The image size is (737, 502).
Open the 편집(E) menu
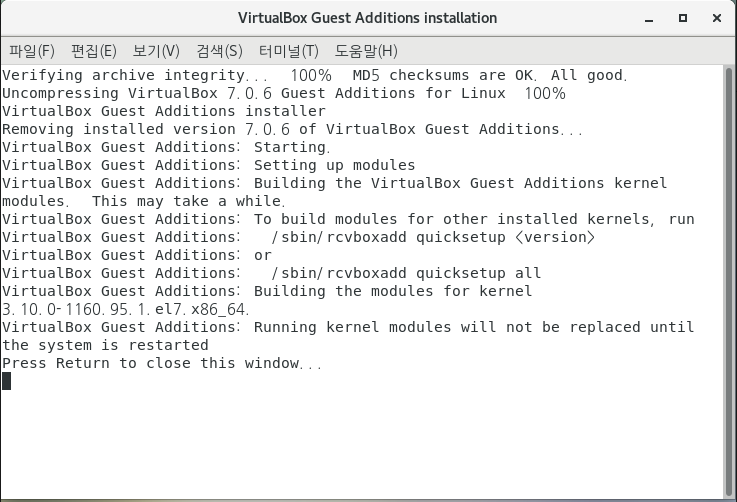click(94, 51)
